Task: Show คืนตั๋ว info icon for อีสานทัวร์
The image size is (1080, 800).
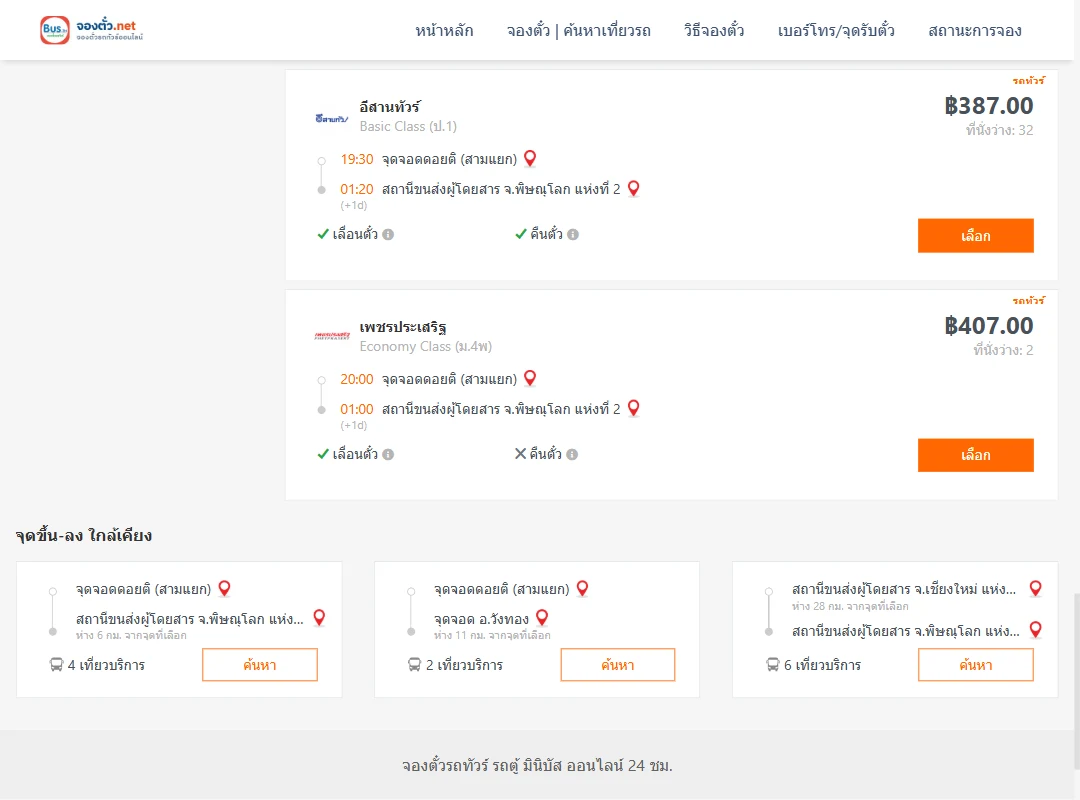Action: click(573, 234)
